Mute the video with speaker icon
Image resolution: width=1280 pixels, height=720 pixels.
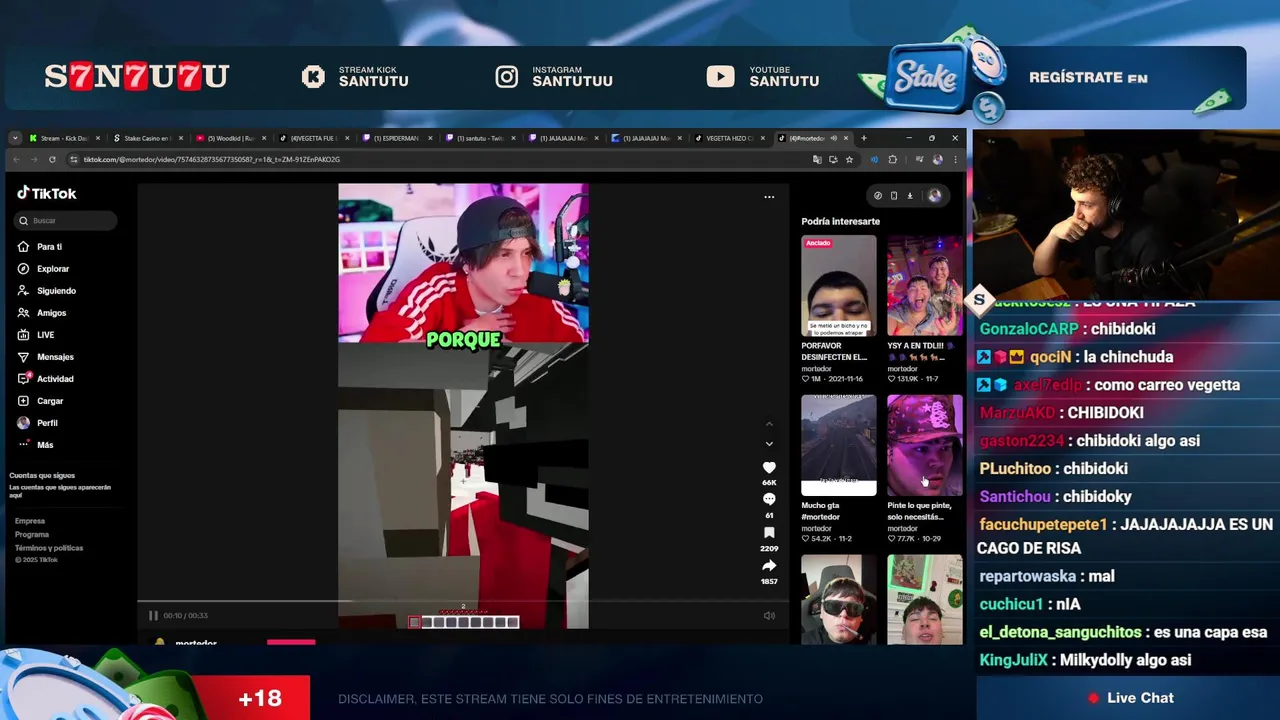tap(769, 615)
